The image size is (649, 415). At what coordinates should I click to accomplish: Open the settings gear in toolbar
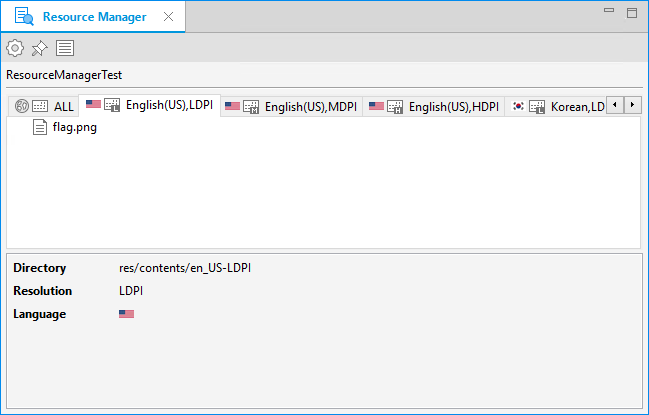click(x=15, y=48)
